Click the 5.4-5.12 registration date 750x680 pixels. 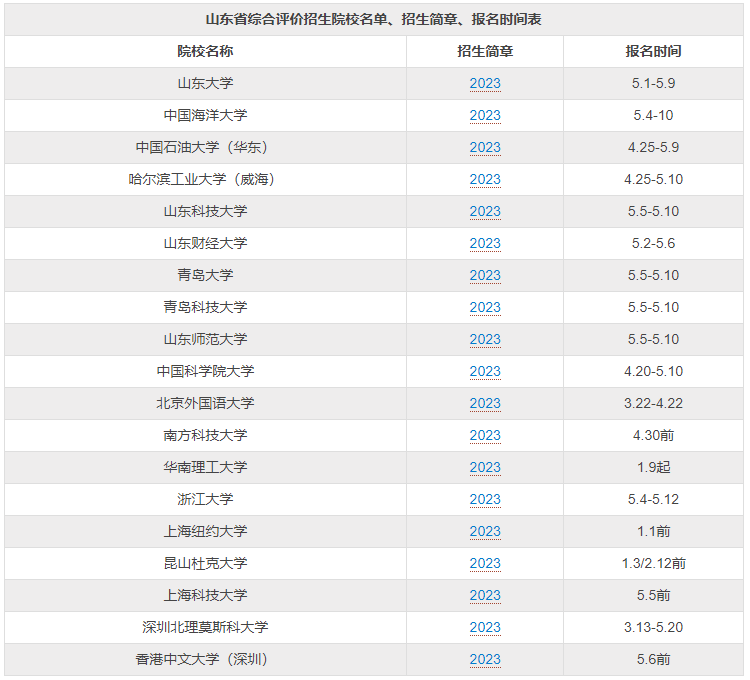click(653, 500)
